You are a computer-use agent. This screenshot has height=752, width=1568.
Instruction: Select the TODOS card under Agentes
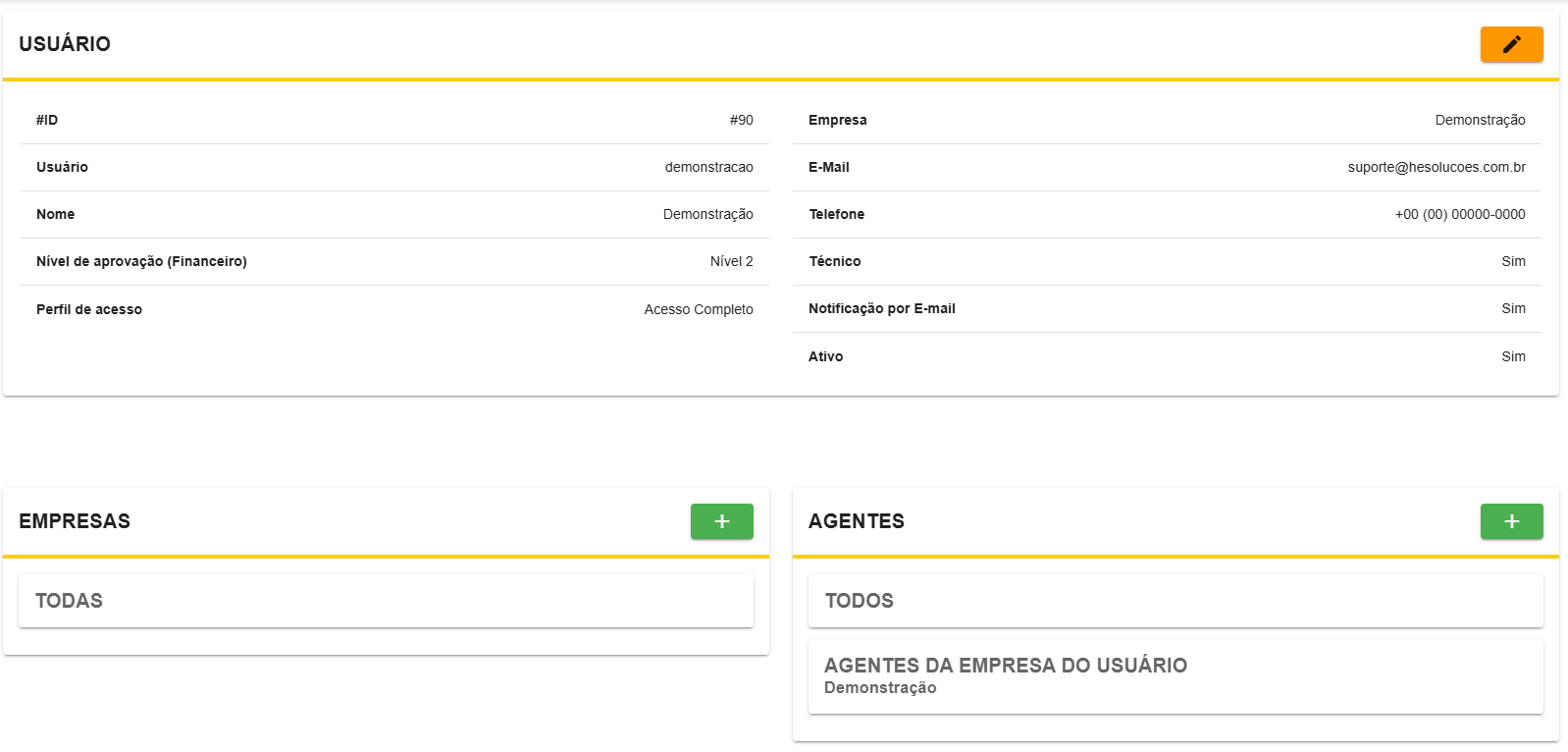[x=1175, y=601]
